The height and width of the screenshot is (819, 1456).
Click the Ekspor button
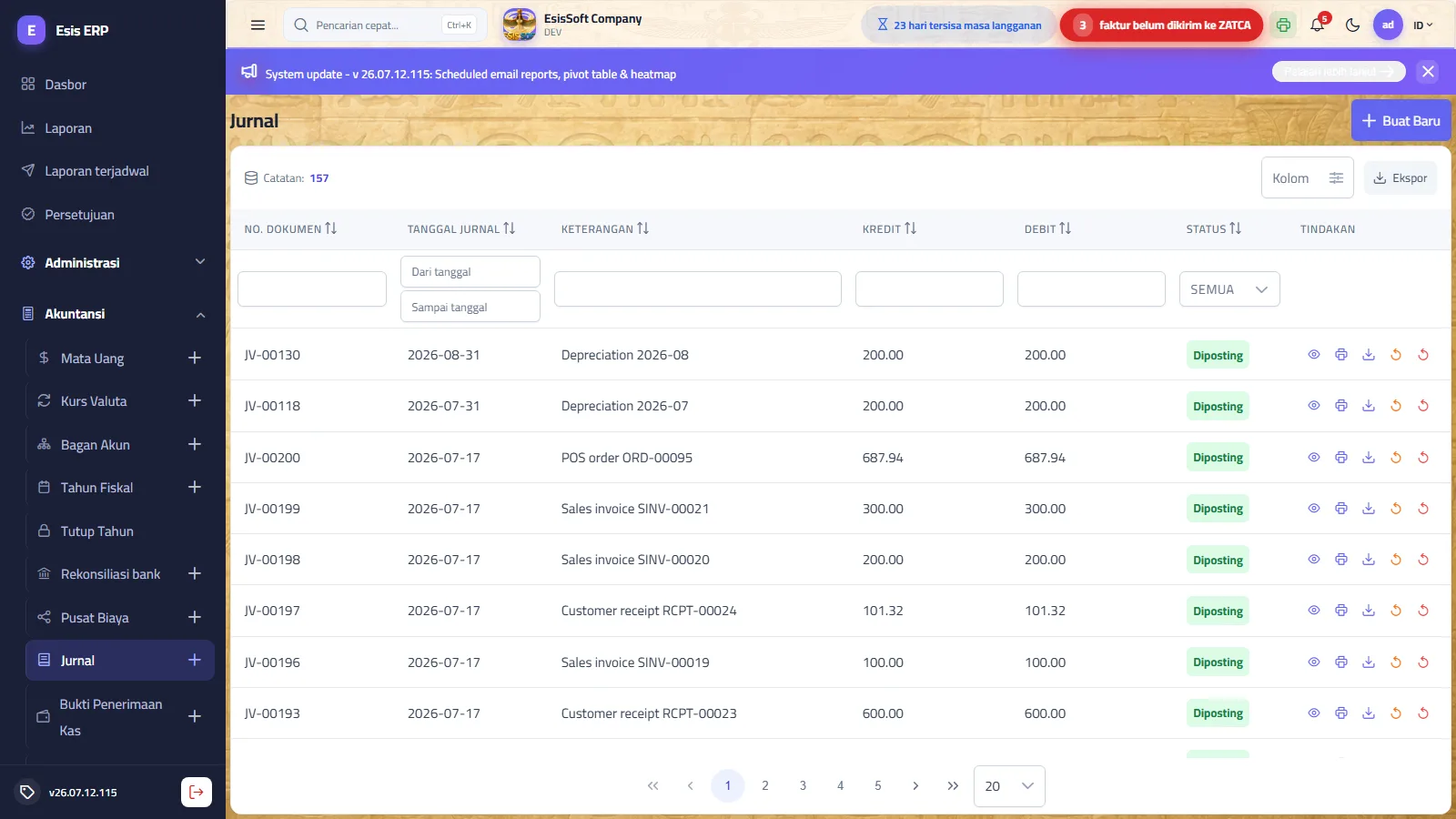1400,177
